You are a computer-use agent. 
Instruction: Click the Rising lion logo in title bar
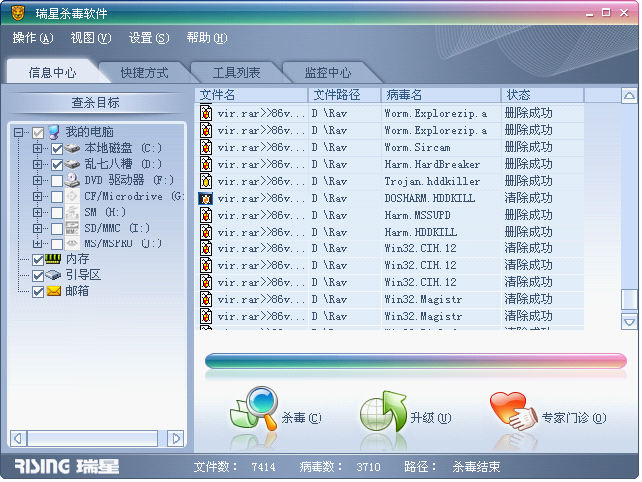click(x=18, y=13)
